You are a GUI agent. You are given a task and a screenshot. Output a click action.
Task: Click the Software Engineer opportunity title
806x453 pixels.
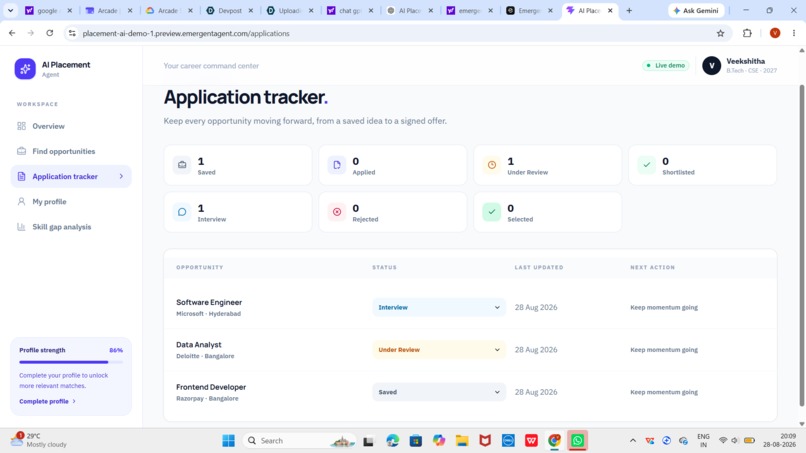[x=209, y=302]
